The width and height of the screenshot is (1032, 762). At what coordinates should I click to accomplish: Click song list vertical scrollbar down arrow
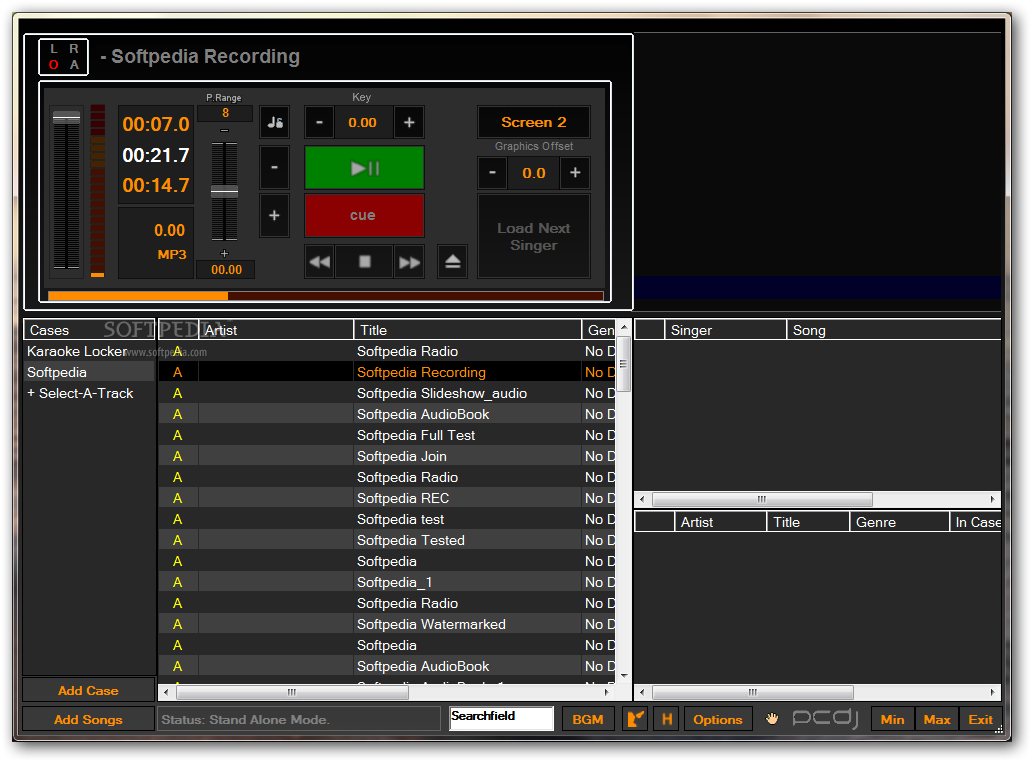click(x=624, y=676)
